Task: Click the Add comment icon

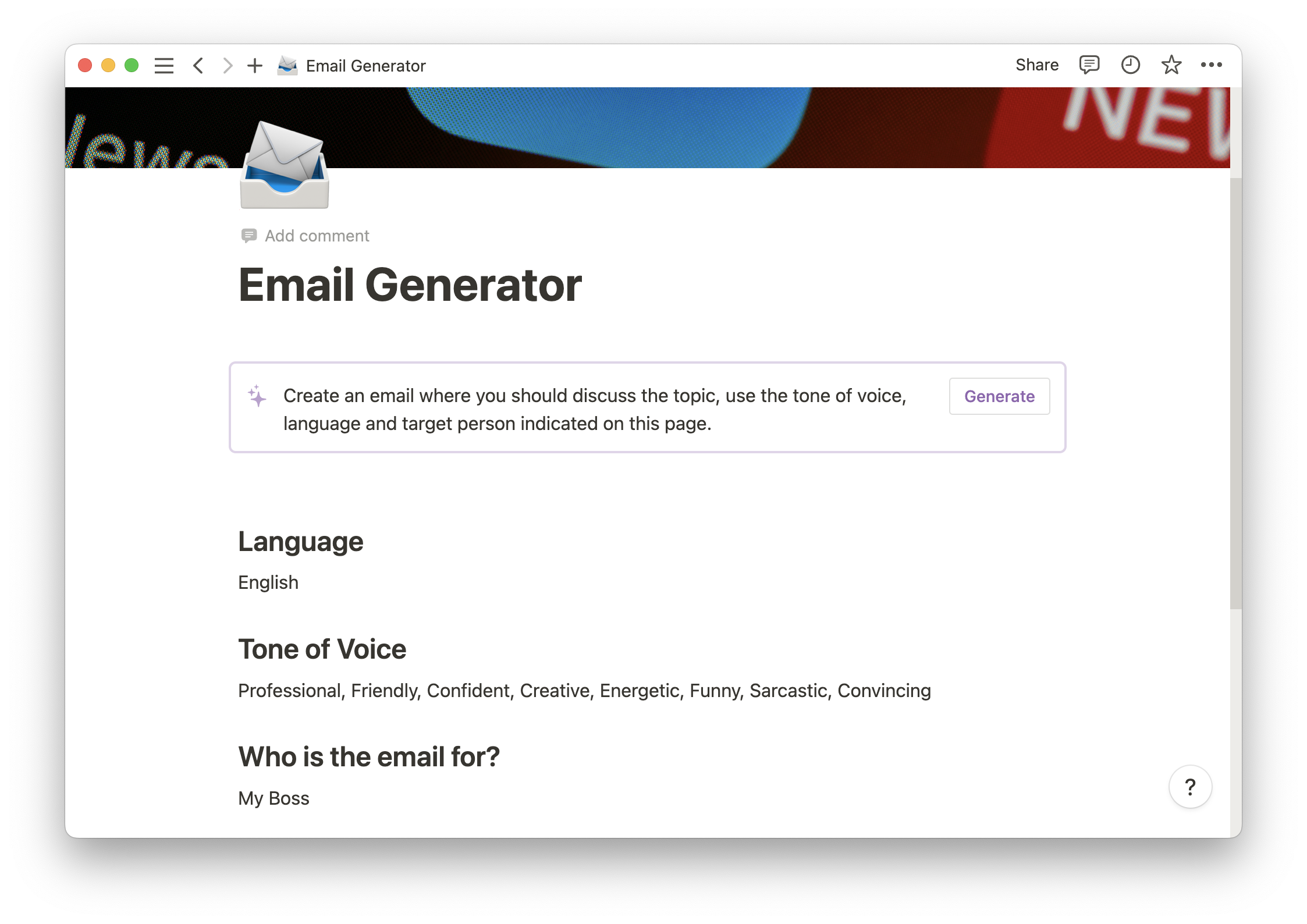Action: click(247, 236)
